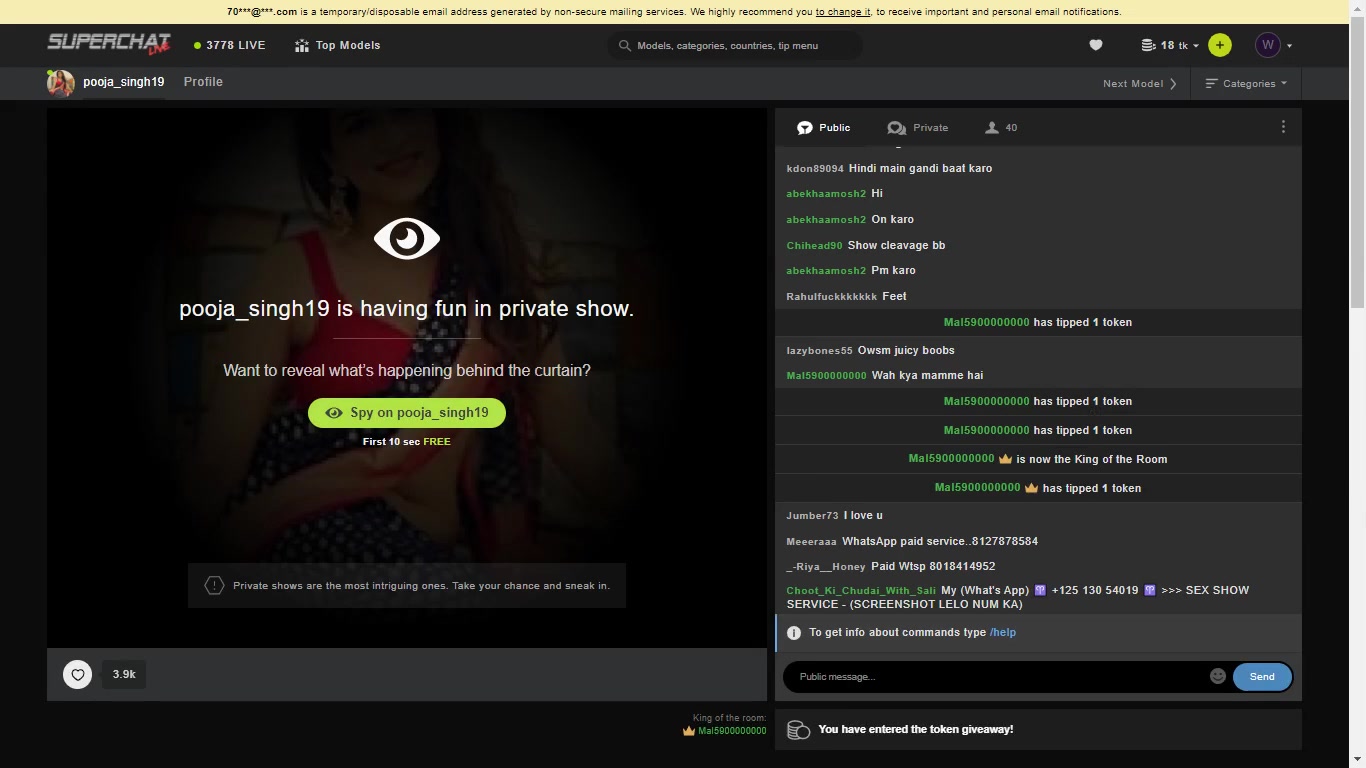Select the Public chat tab
The height and width of the screenshot is (768, 1366).
pos(824,128)
